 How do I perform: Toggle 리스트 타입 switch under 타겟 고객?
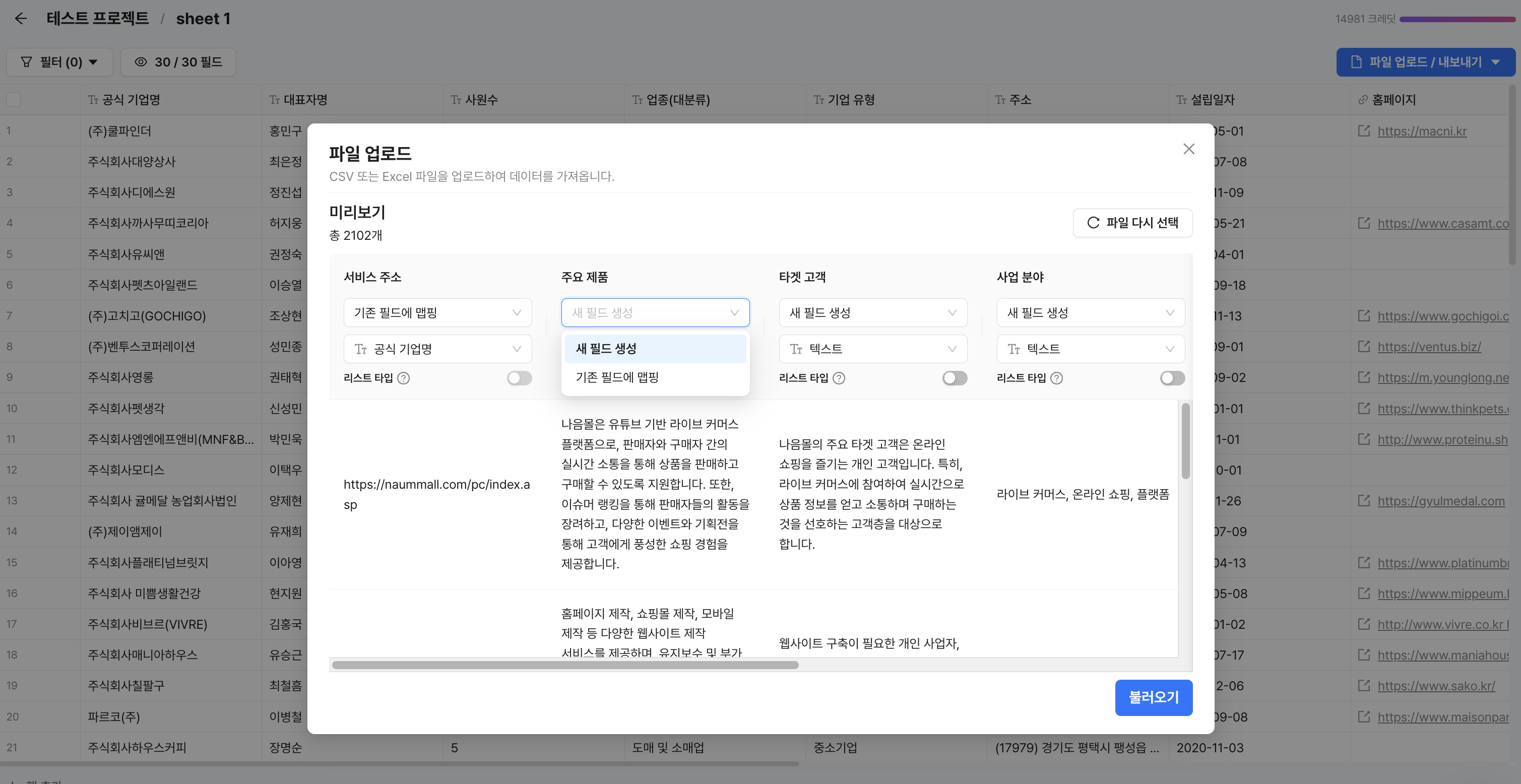click(x=954, y=378)
